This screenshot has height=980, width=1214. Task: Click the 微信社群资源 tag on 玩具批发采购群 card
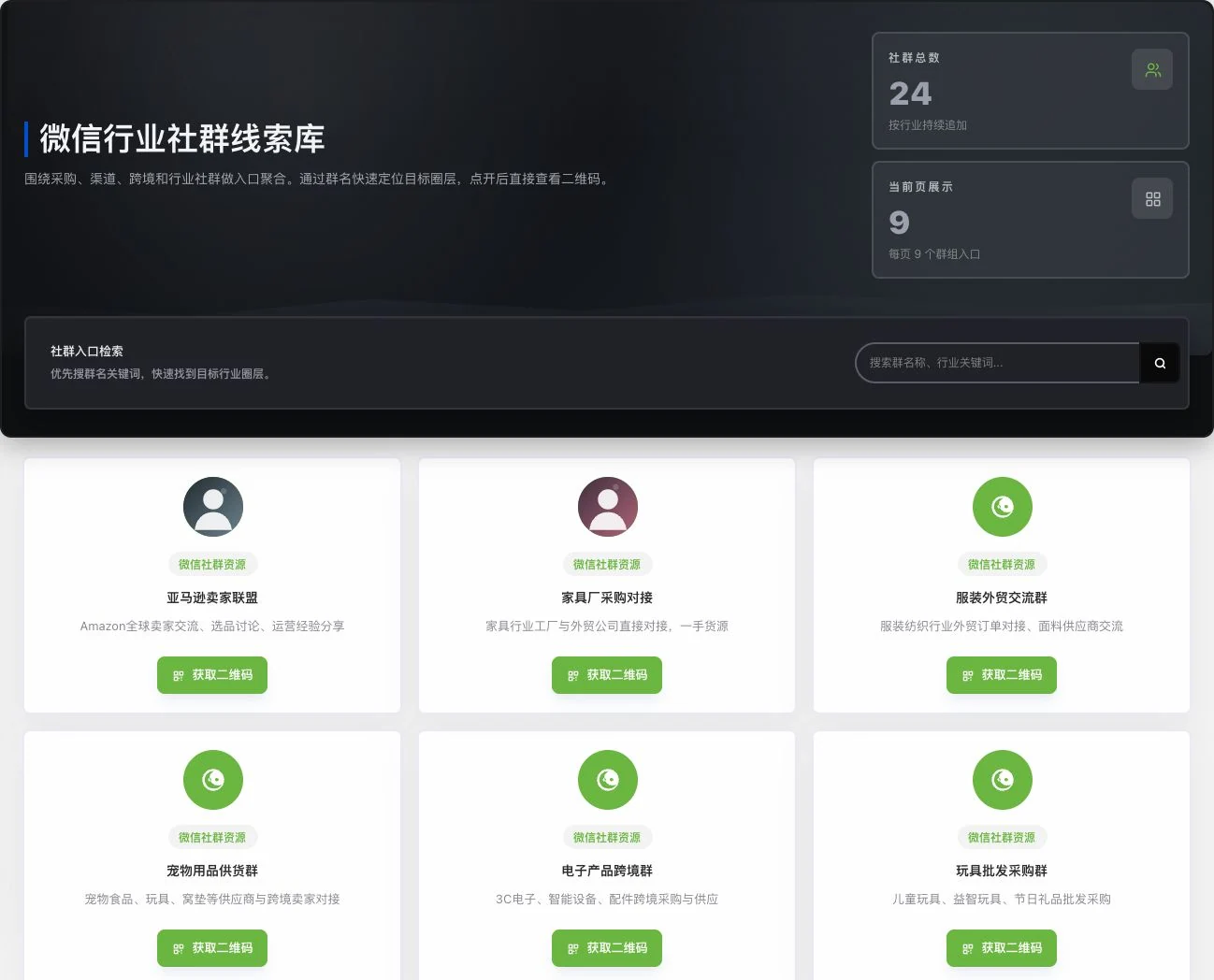(1002, 838)
